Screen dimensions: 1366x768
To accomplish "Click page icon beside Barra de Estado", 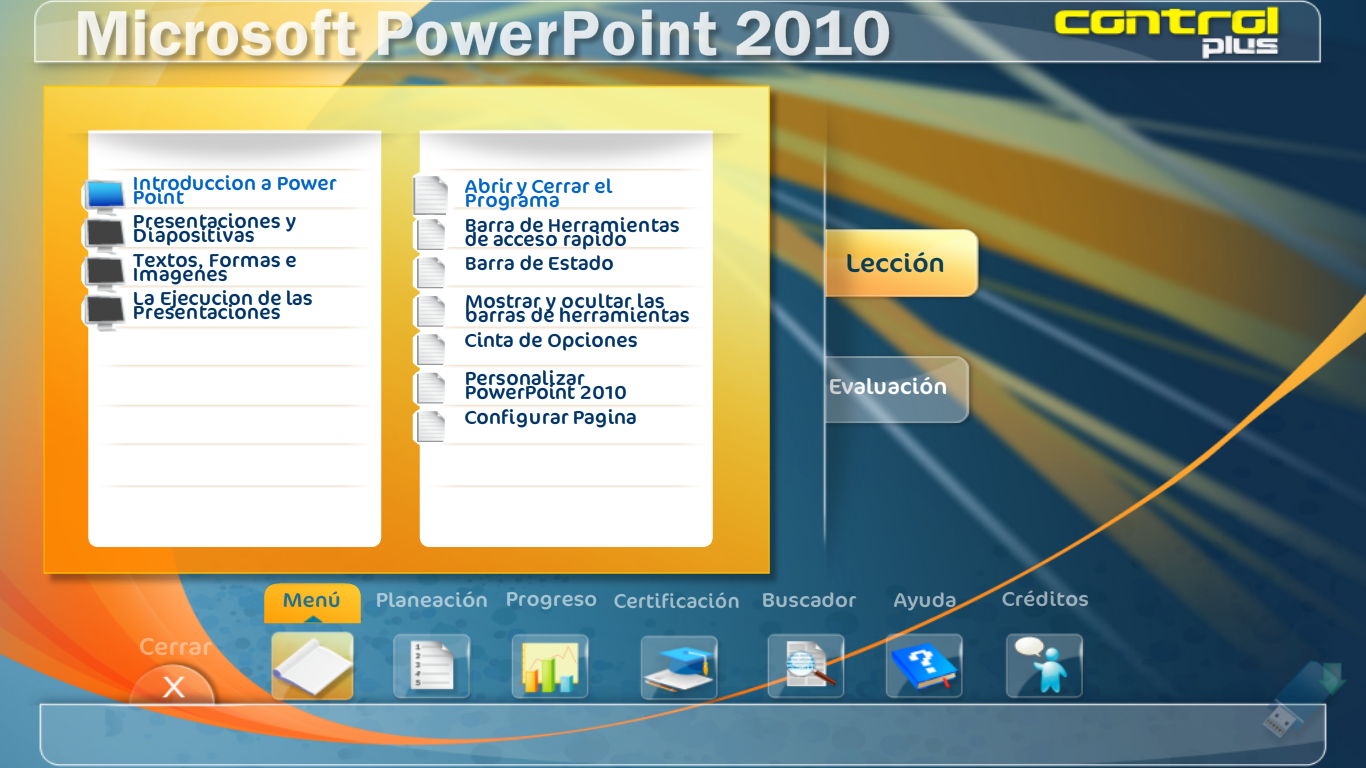I will pos(430,272).
